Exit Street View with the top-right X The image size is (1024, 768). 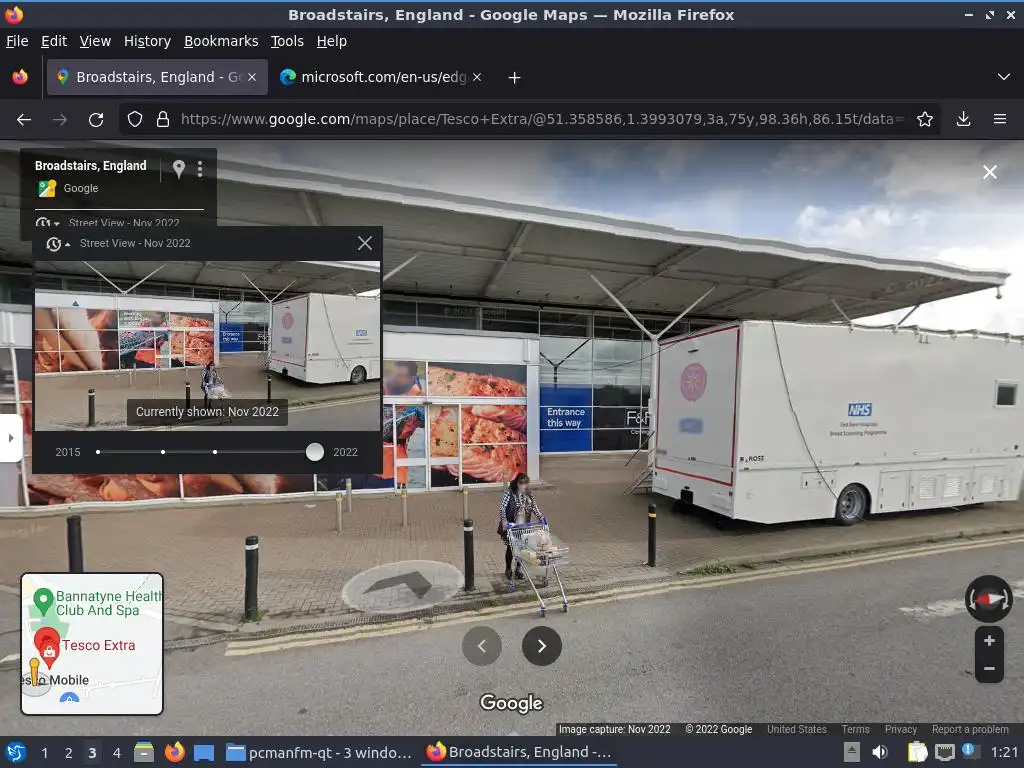pyautogui.click(x=989, y=172)
